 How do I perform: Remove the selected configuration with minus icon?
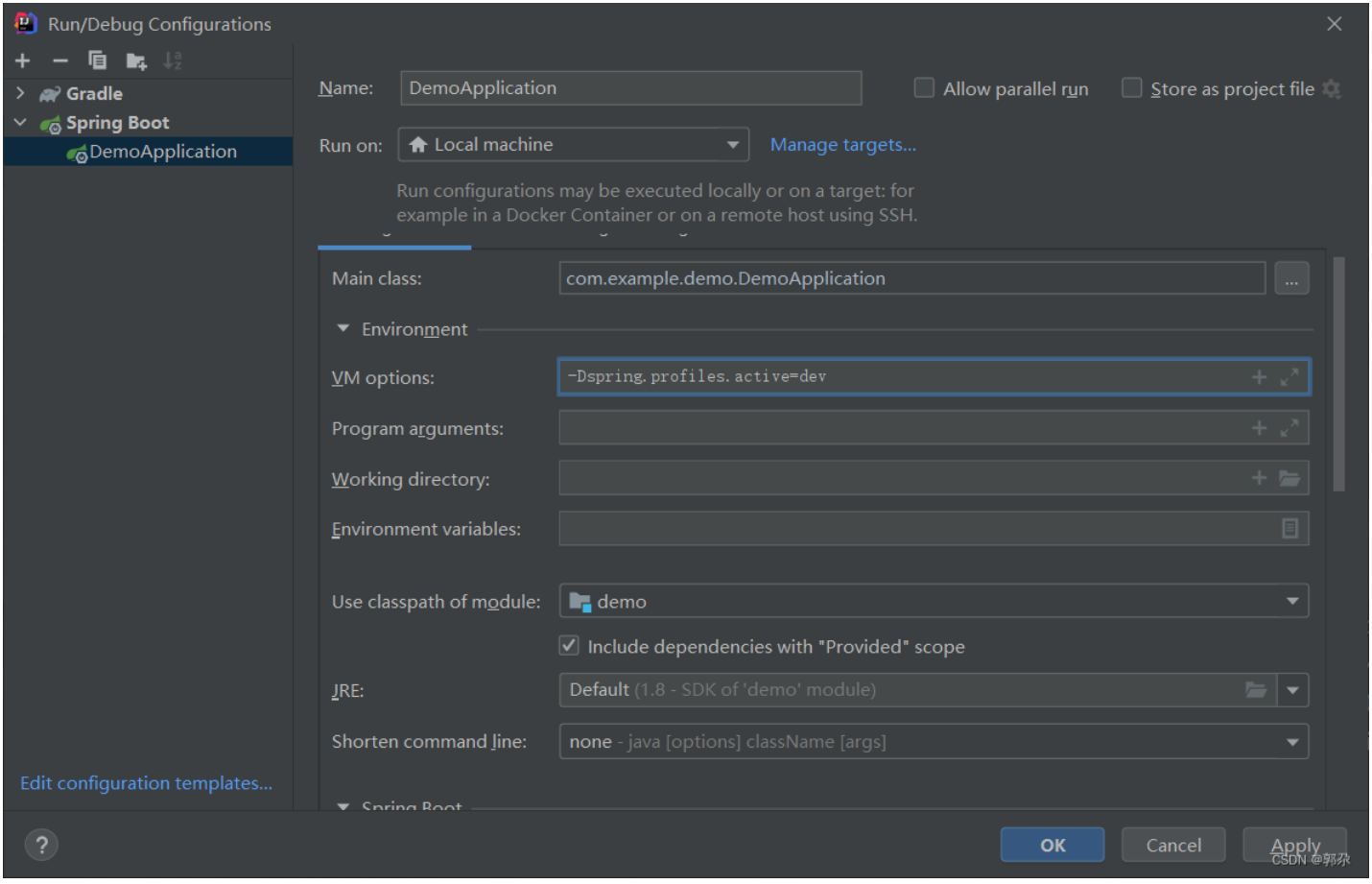point(60,61)
